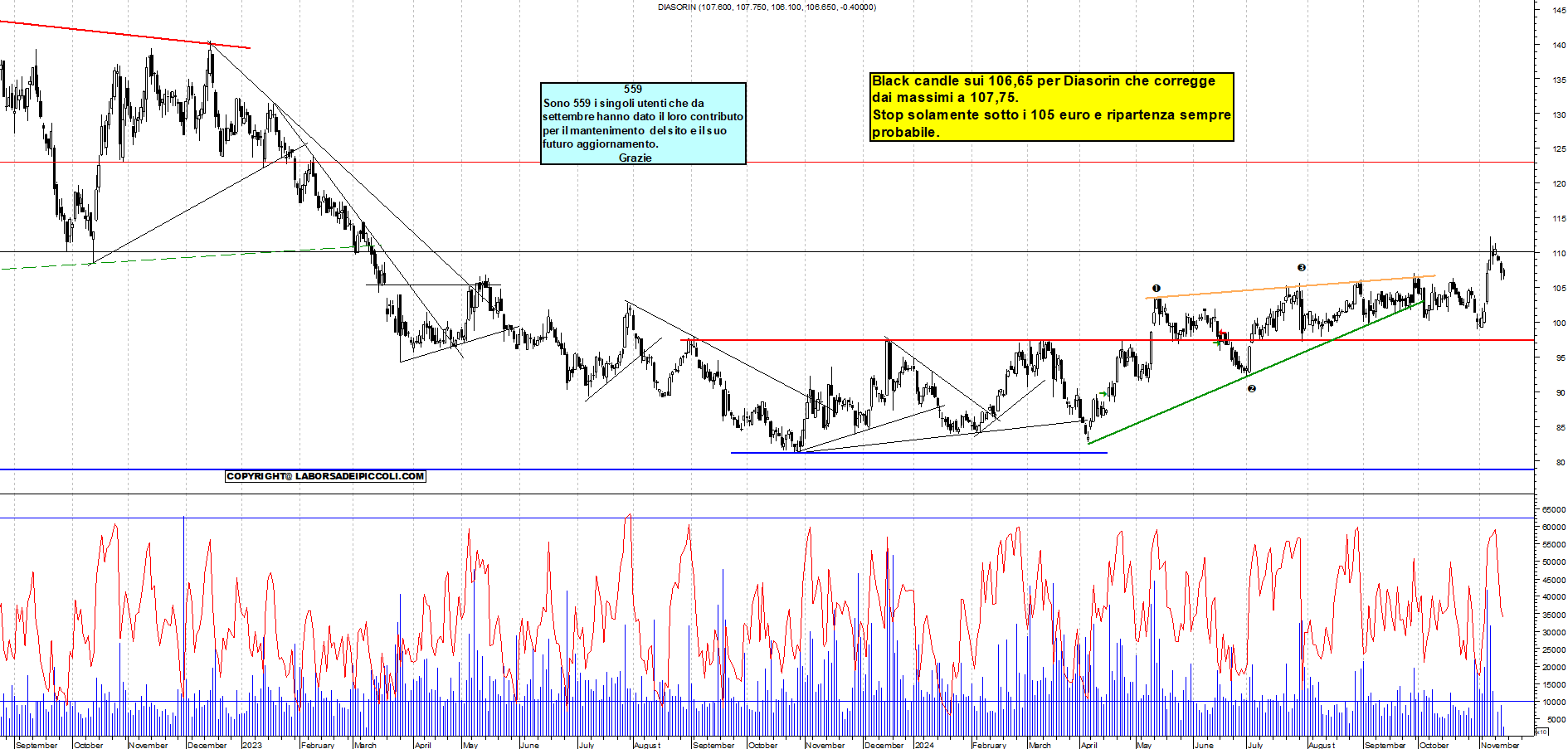Click the 45000 volume axis label
This screenshot has height=749, width=1568.
point(1554,580)
